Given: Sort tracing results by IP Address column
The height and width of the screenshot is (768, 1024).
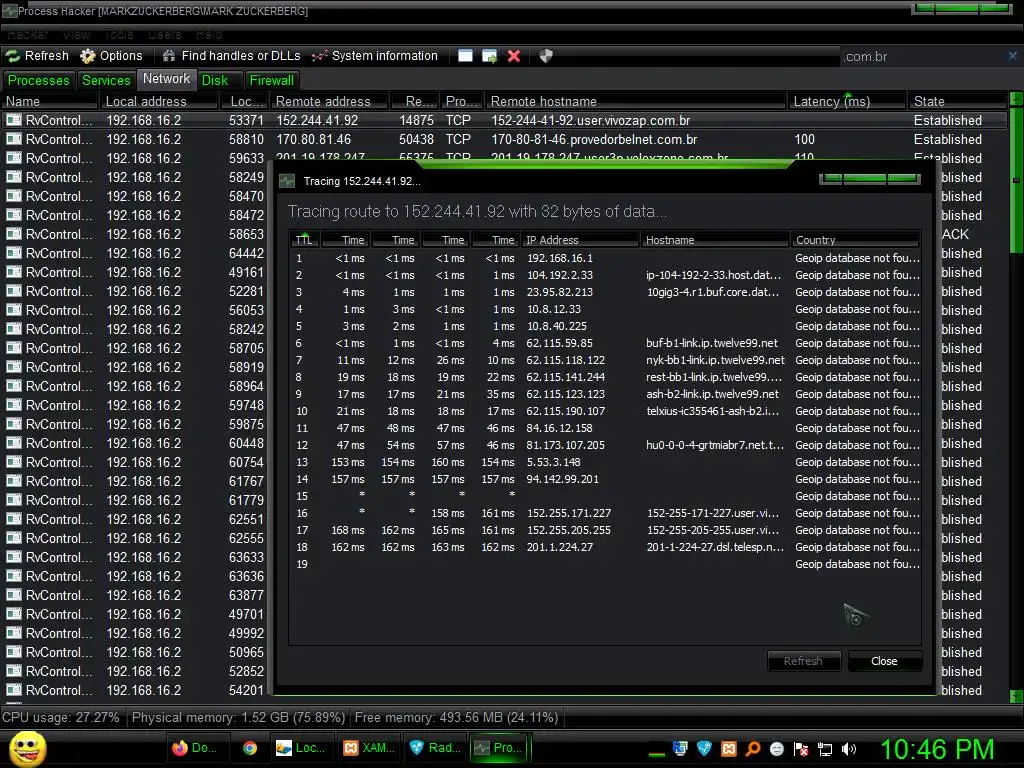Looking at the screenshot, I should [581, 240].
